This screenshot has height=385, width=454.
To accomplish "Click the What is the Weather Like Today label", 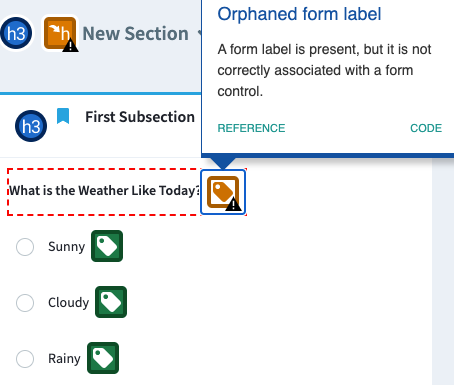I will tap(104, 191).
